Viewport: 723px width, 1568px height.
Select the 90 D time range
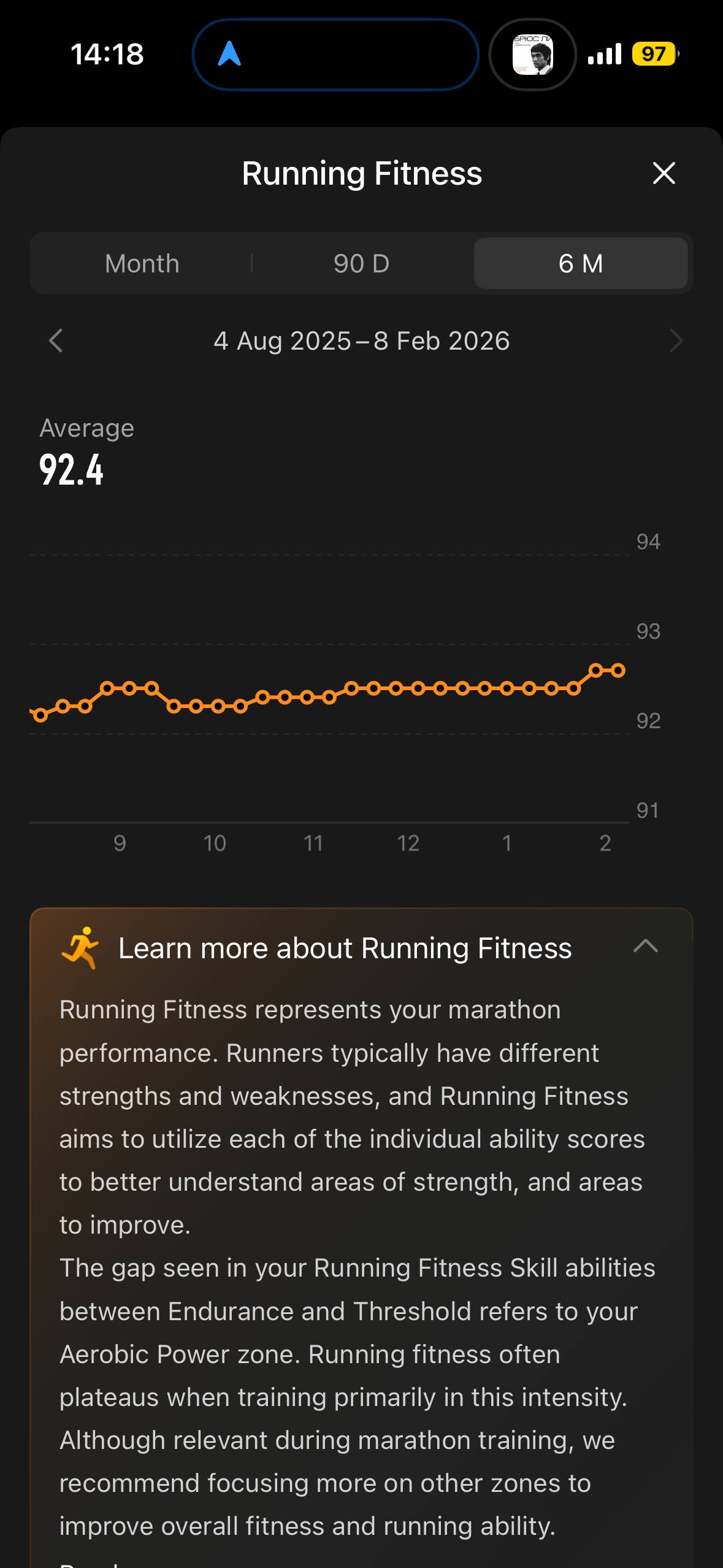(361, 264)
